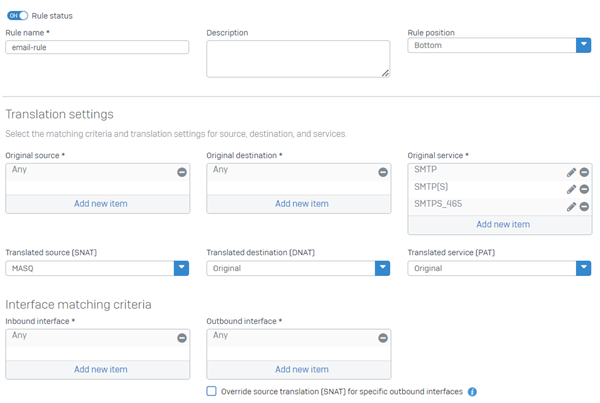Remove 'Any' from Original destination list
Image resolution: width=600 pixels, height=403 pixels.
[x=383, y=172]
